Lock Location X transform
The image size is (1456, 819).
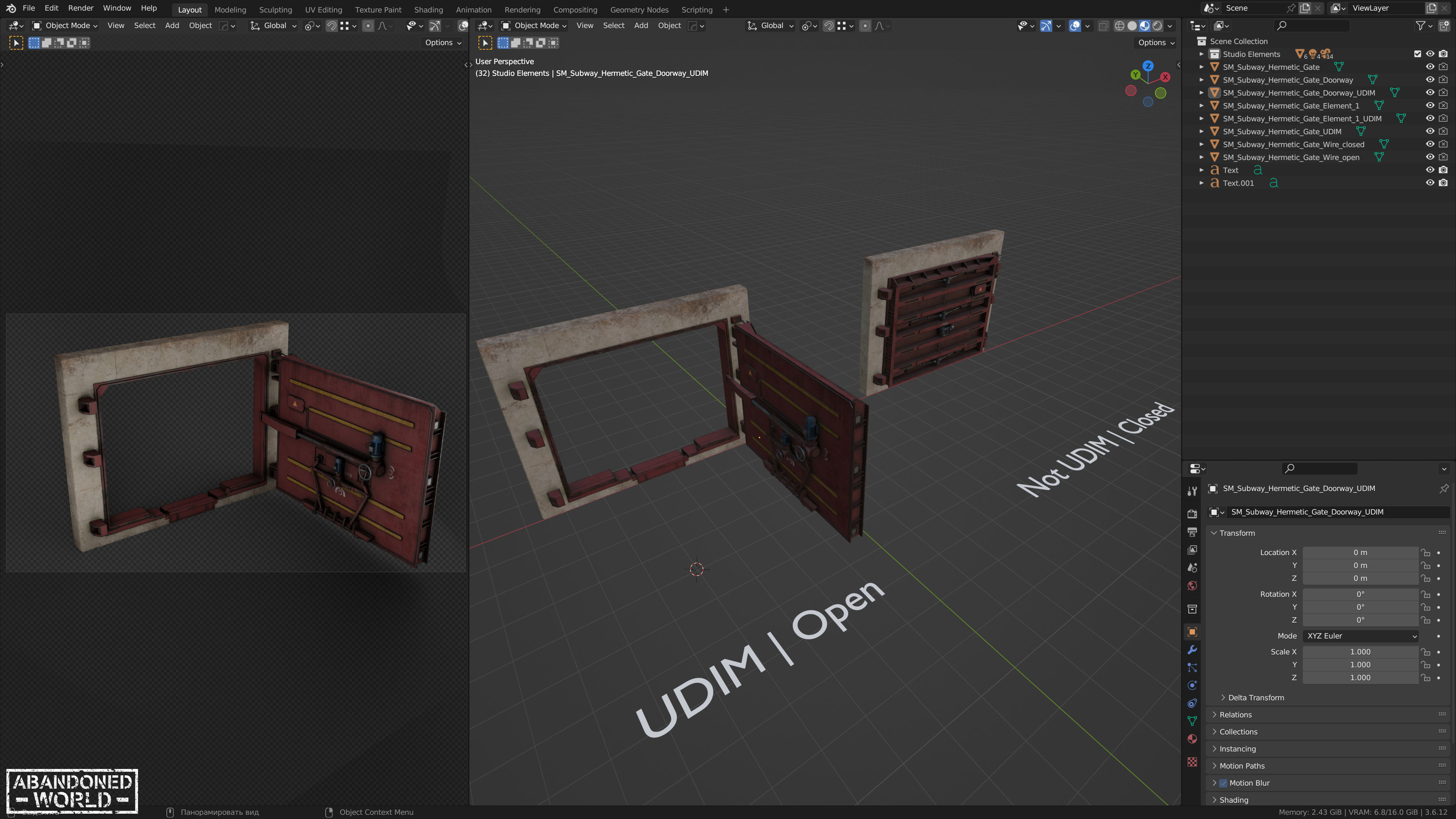1426,553
